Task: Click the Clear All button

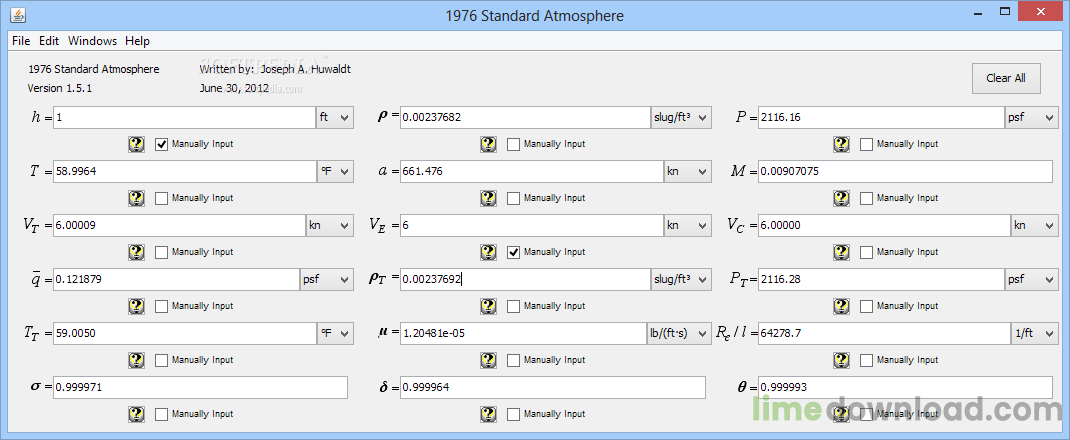Action: point(1005,78)
